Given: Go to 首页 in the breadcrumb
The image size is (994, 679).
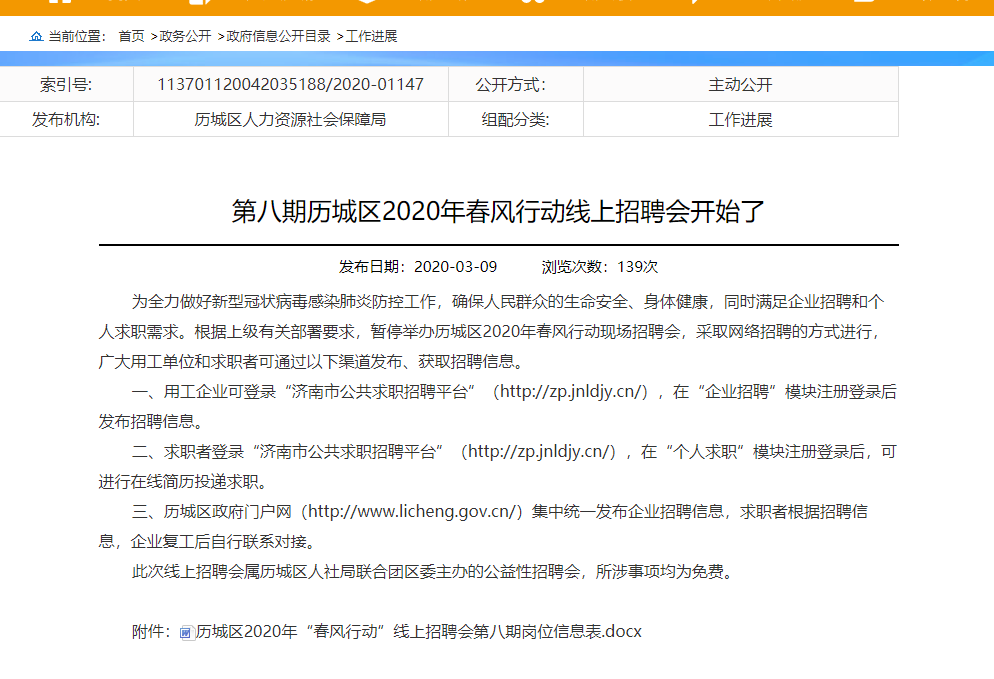Looking at the screenshot, I should [x=131, y=36].
